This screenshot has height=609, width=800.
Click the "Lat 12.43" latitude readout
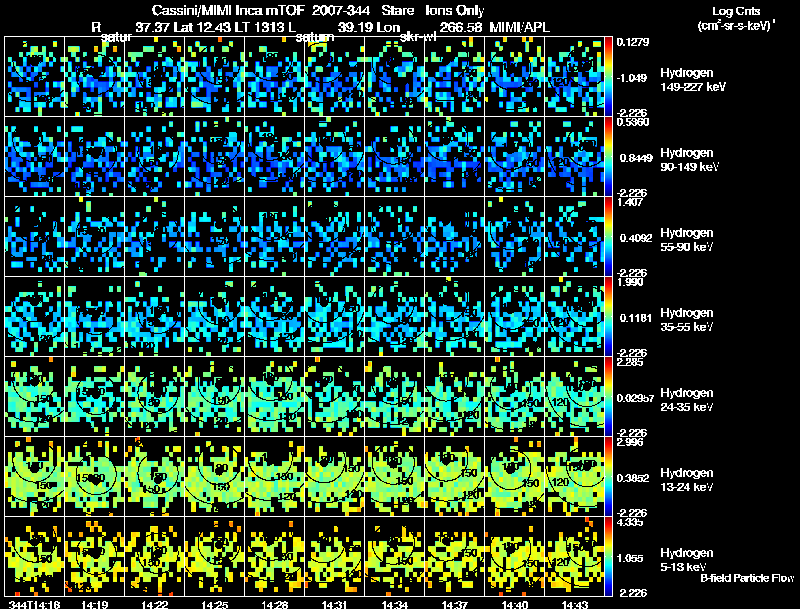[x=204, y=27]
